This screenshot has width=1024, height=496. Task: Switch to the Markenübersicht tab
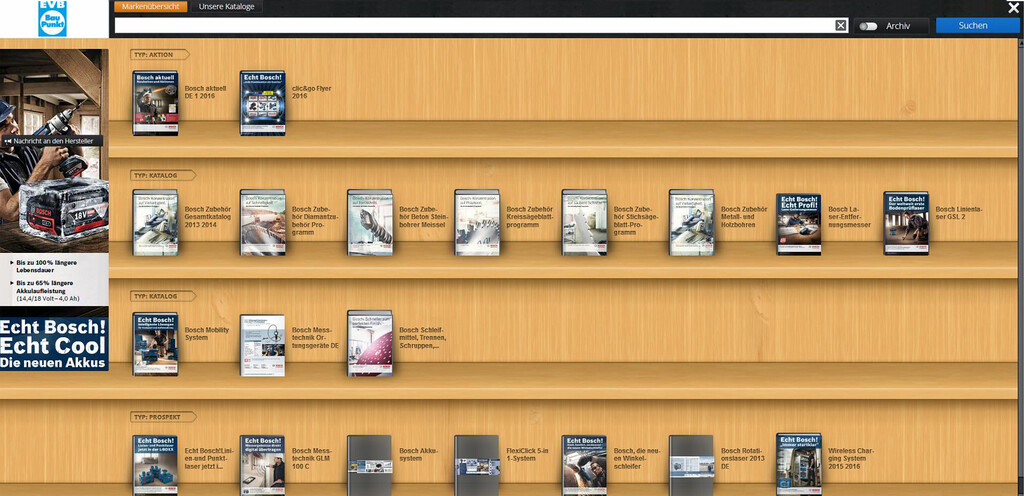tap(151, 7)
